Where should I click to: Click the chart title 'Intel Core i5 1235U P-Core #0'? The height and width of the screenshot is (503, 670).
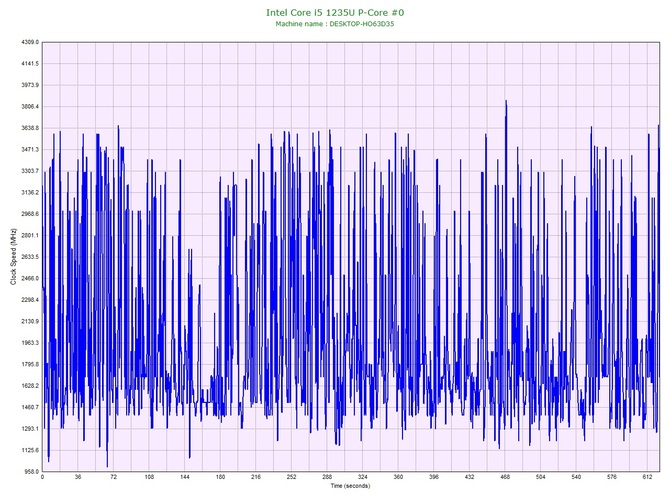pos(335,12)
